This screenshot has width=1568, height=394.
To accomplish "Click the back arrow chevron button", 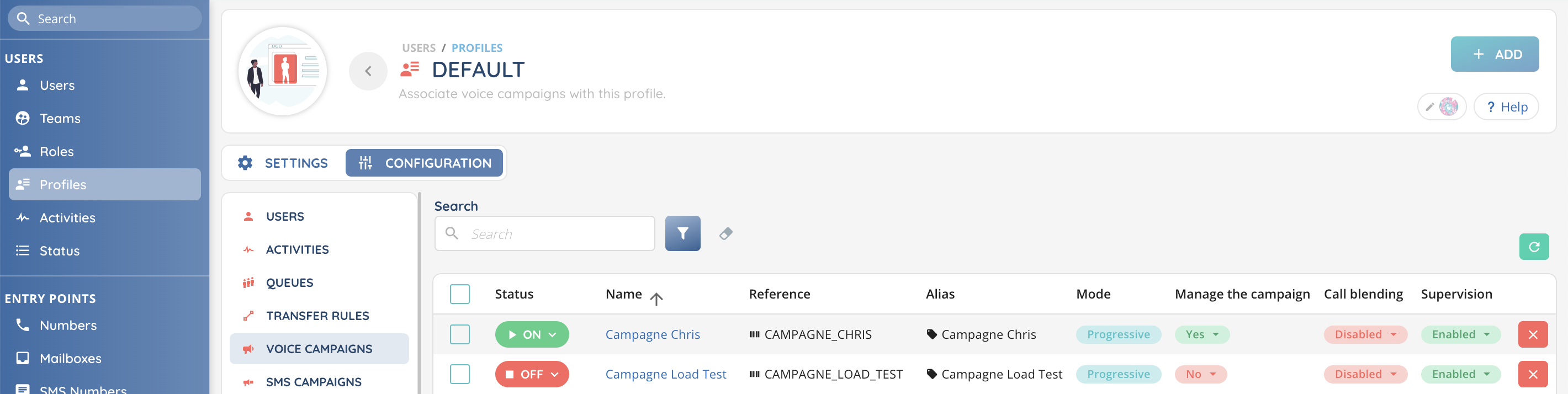I will tap(368, 71).
